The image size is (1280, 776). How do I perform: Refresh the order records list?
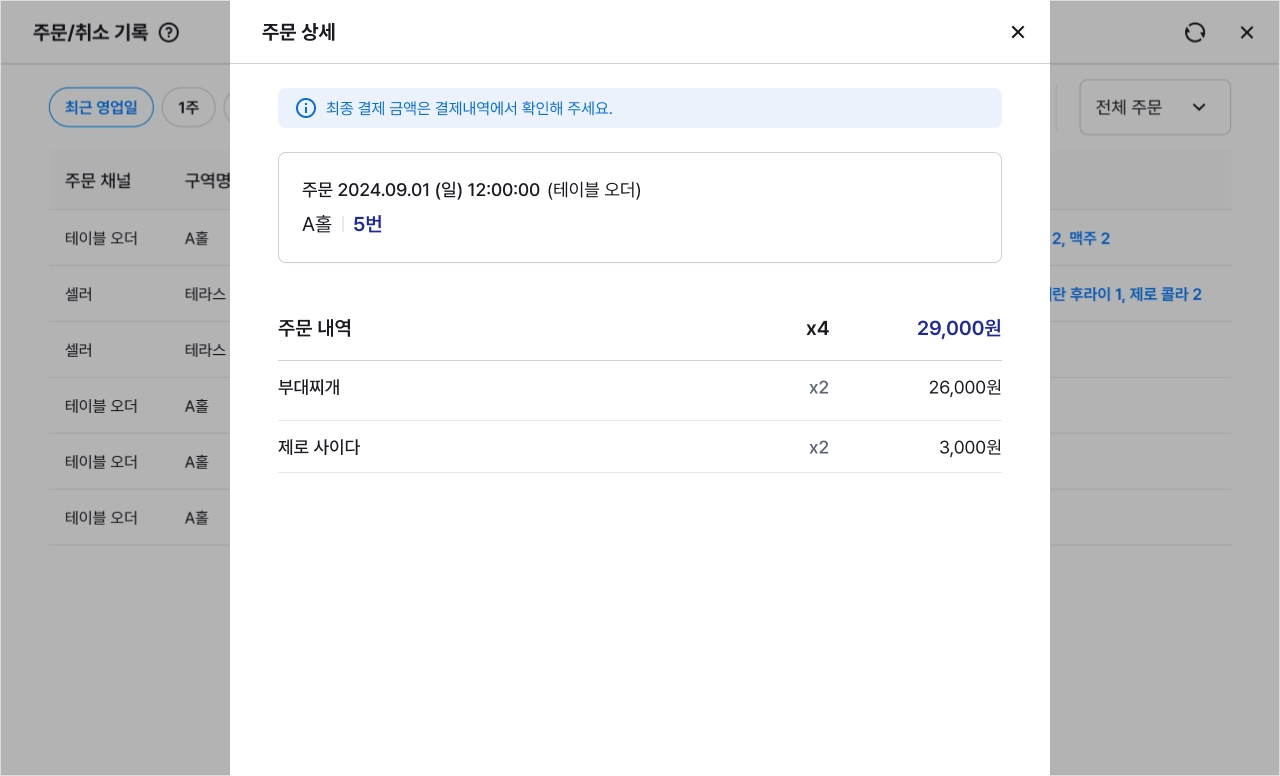pyautogui.click(x=1195, y=32)
